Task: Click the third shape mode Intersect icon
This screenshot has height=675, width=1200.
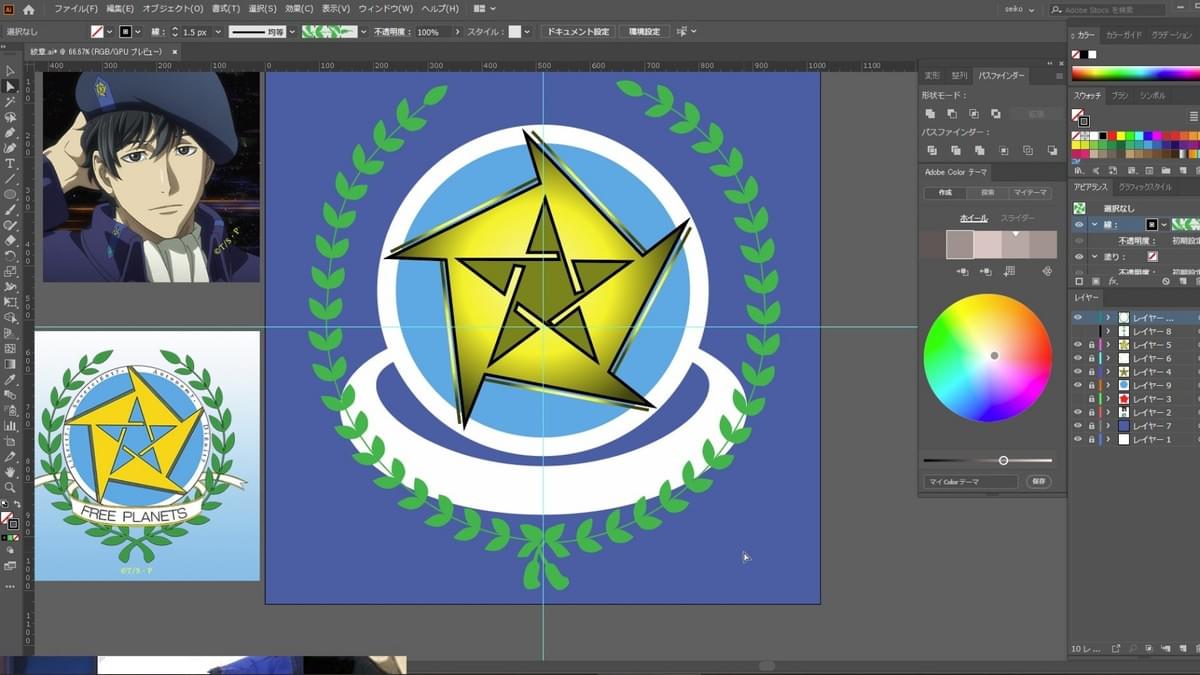Action: point(973,114)
